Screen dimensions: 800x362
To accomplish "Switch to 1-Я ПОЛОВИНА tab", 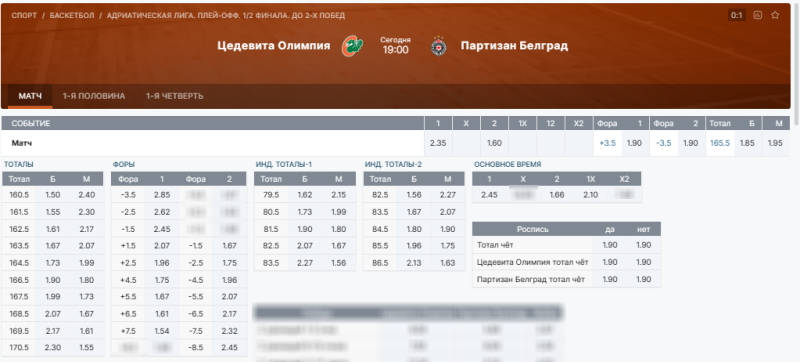I will (94, 96).
